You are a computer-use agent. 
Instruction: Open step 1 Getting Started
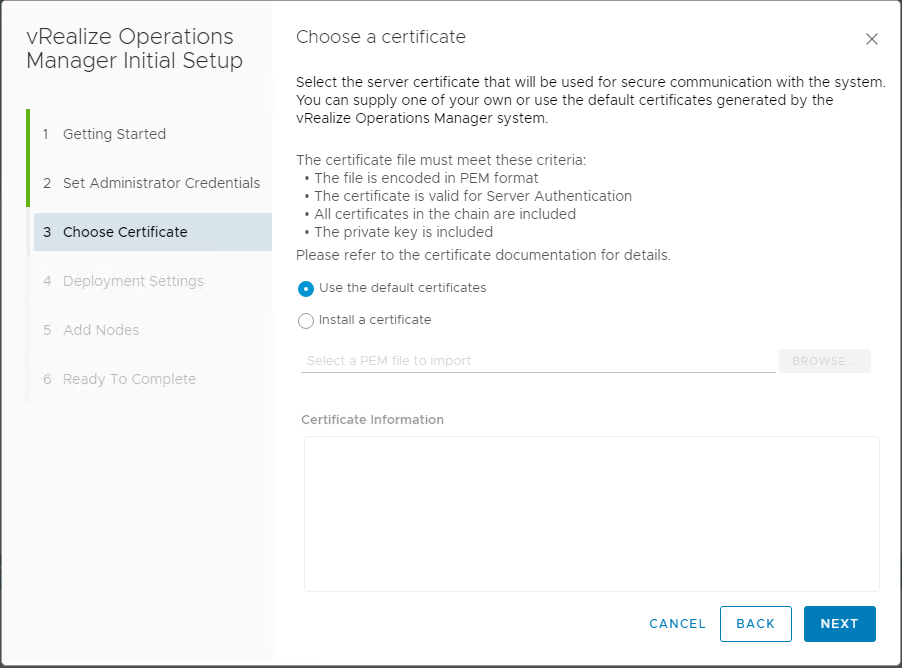pyautogui.click(x=114, y=134)
